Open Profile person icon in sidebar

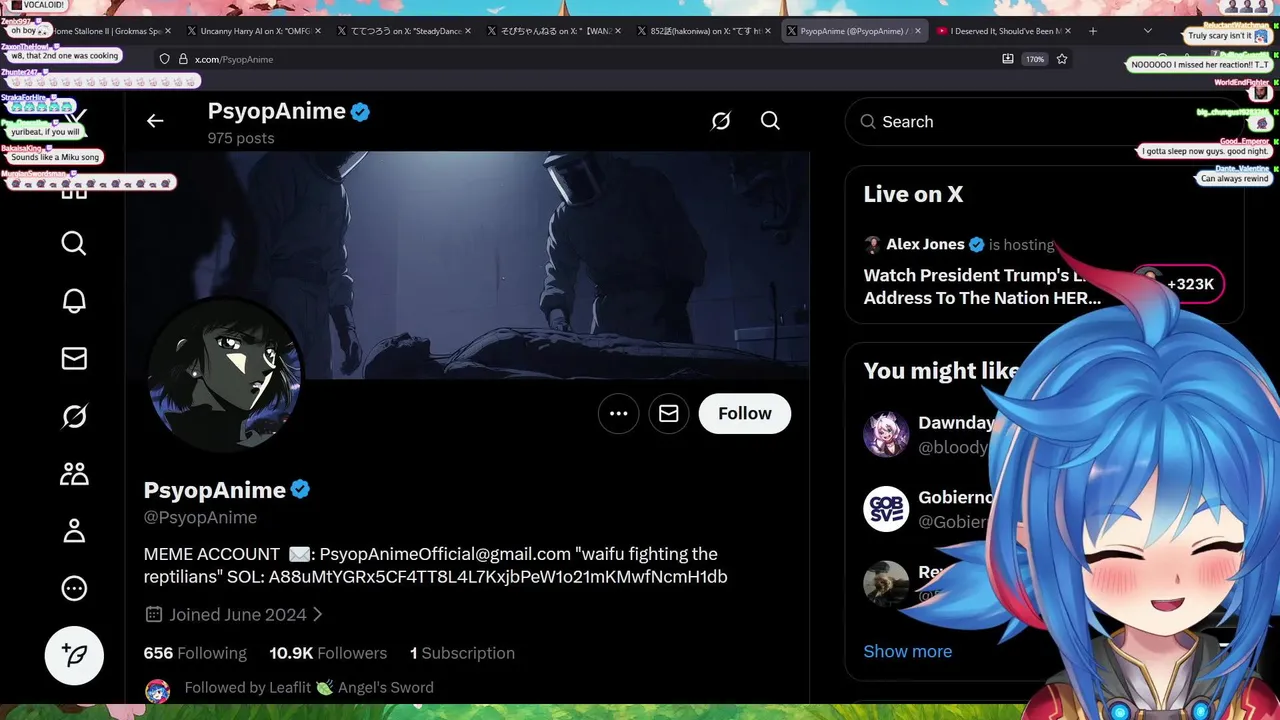(x=74, y=531)
